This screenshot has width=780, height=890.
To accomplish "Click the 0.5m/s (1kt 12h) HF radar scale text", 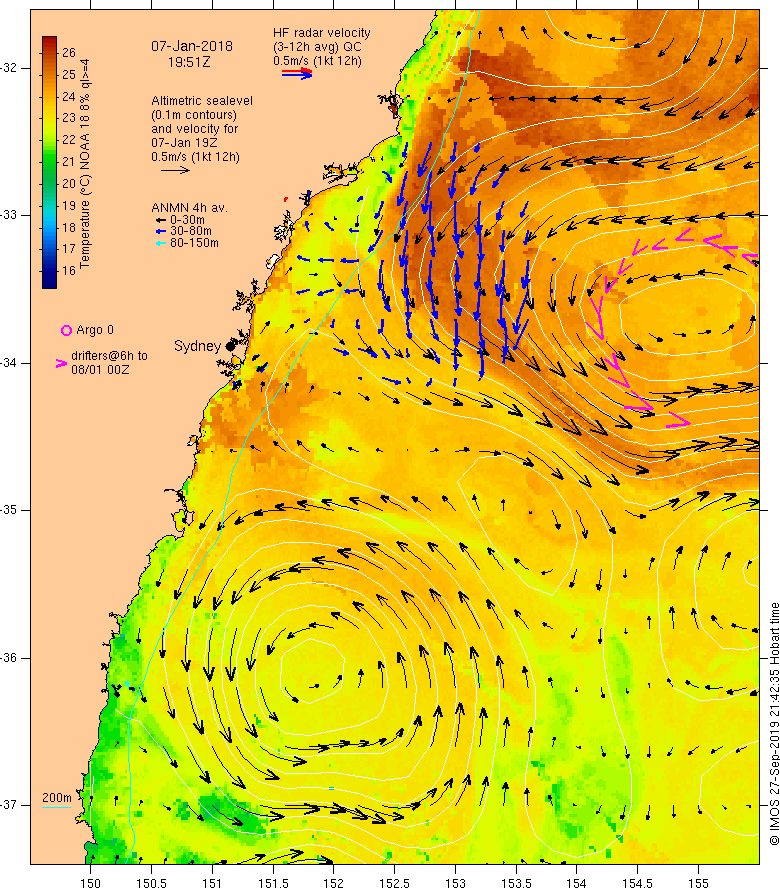I will pos(317,61).
